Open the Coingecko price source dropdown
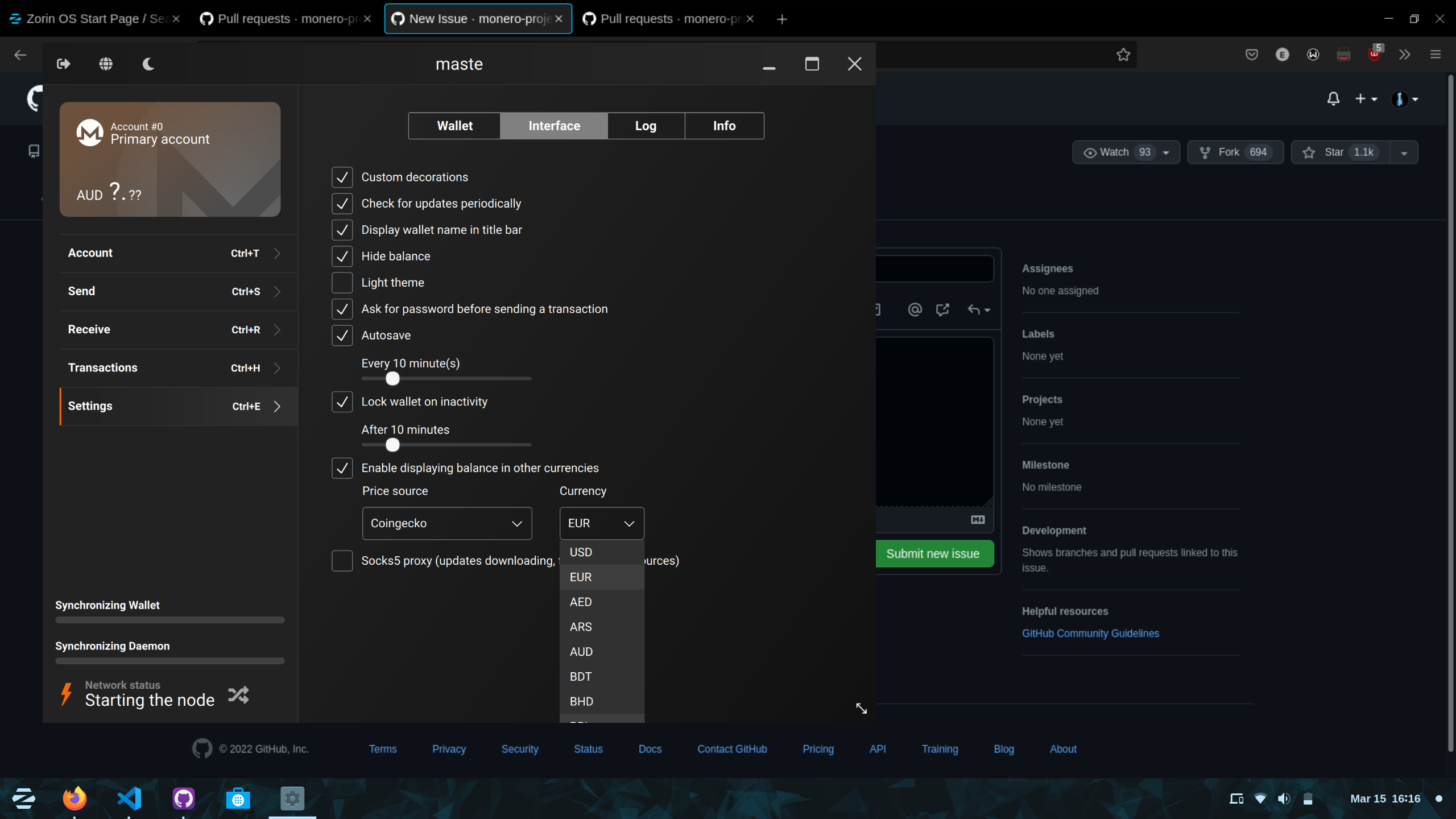 coord(446,523)
